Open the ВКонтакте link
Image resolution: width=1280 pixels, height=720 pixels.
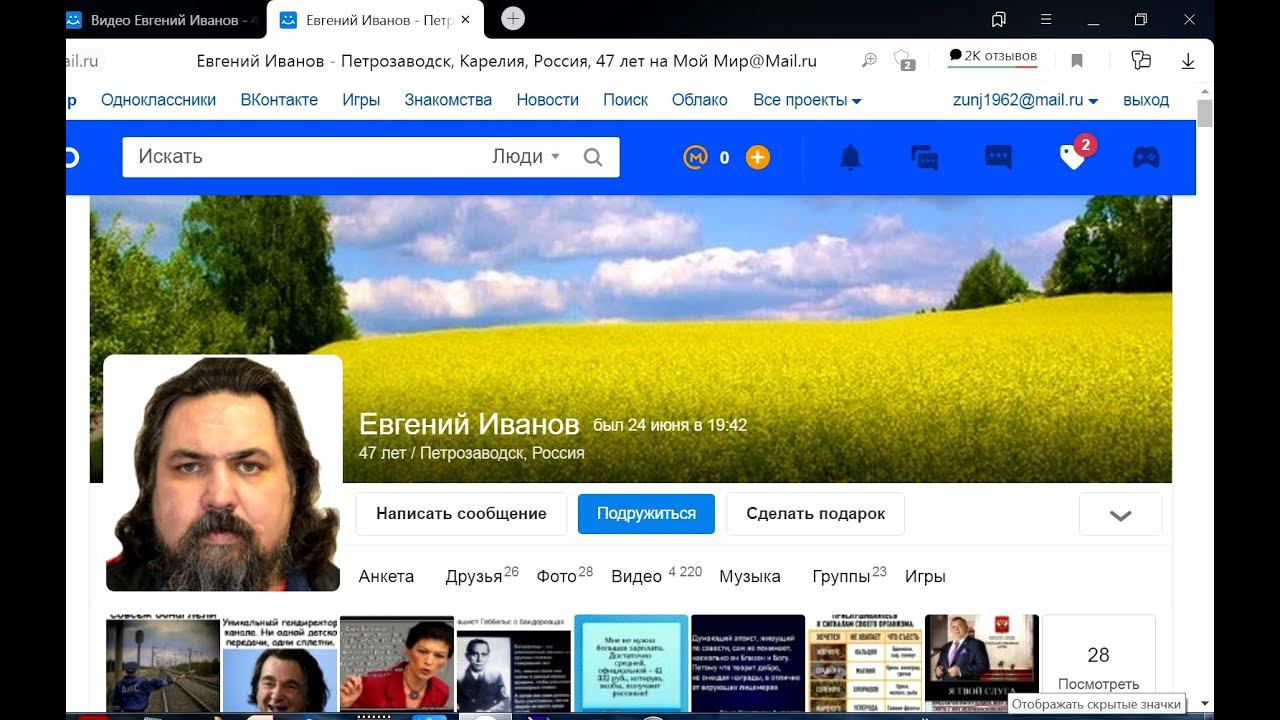279,100
